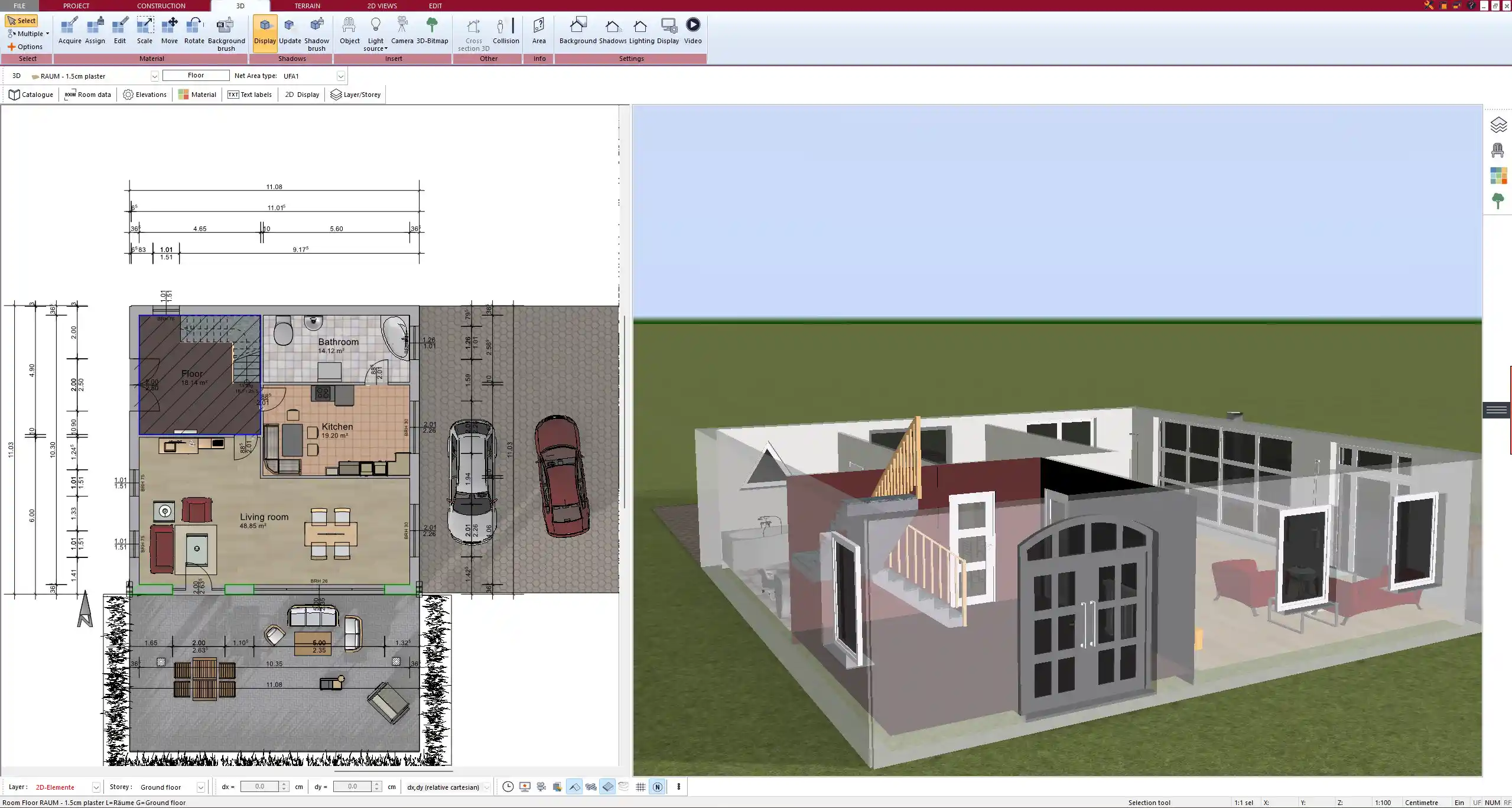
Task: Switch to the 2D VIEWS tab
Action: point(382,5)
